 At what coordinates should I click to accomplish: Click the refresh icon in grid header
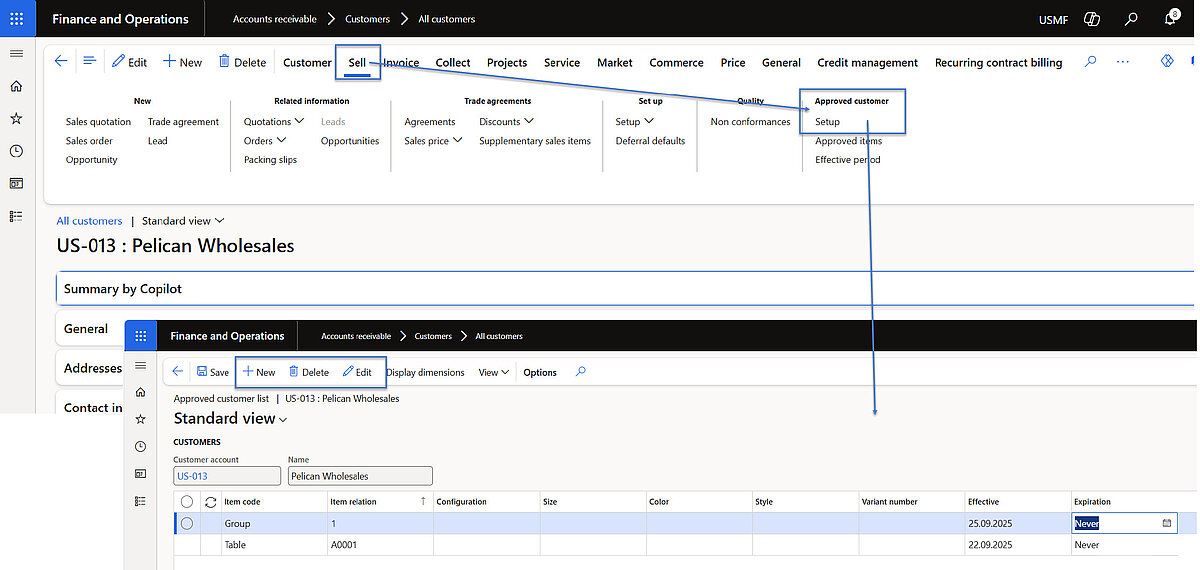click(x=210, y=502)
